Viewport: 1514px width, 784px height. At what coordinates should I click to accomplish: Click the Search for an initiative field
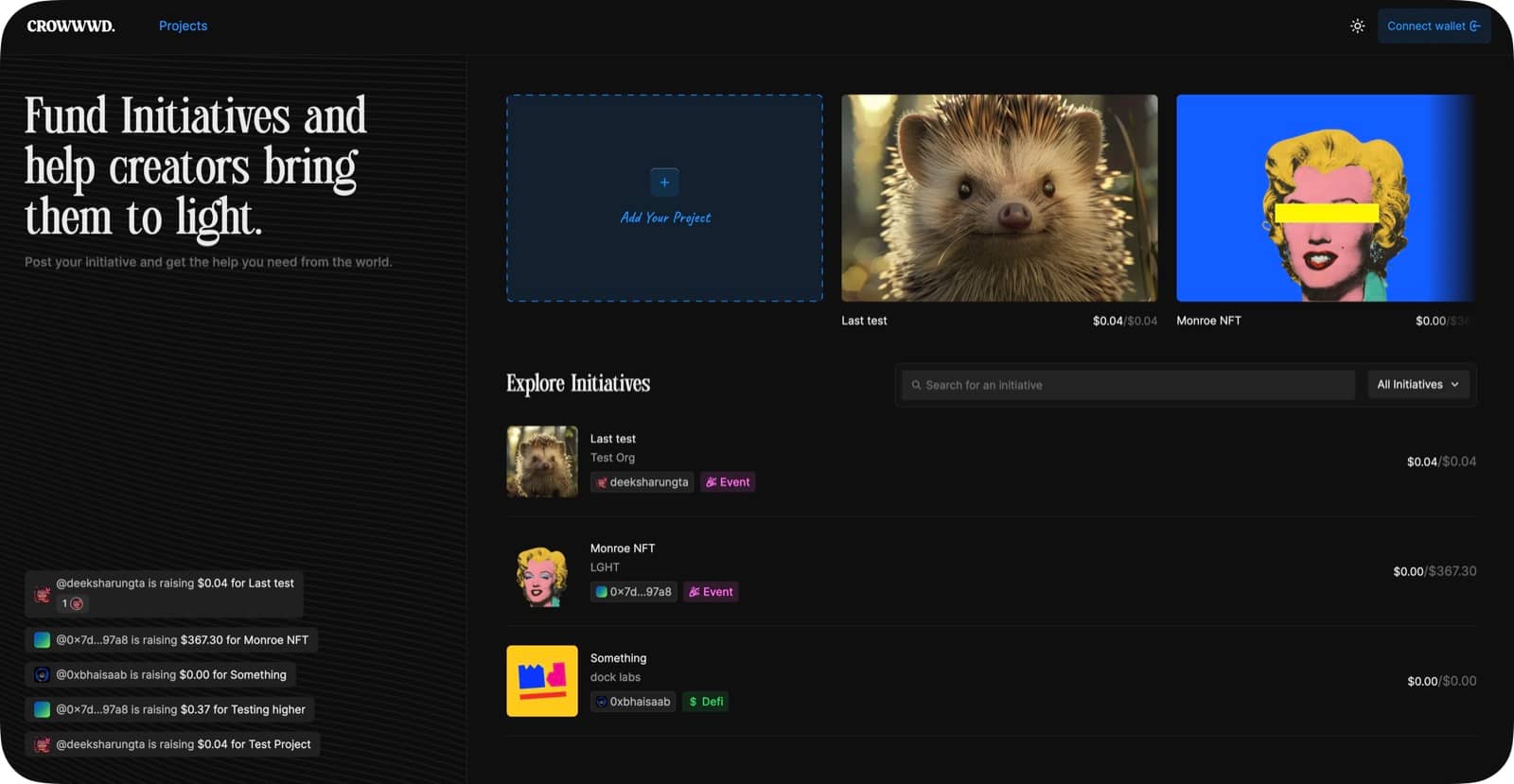coord(1128,385)
